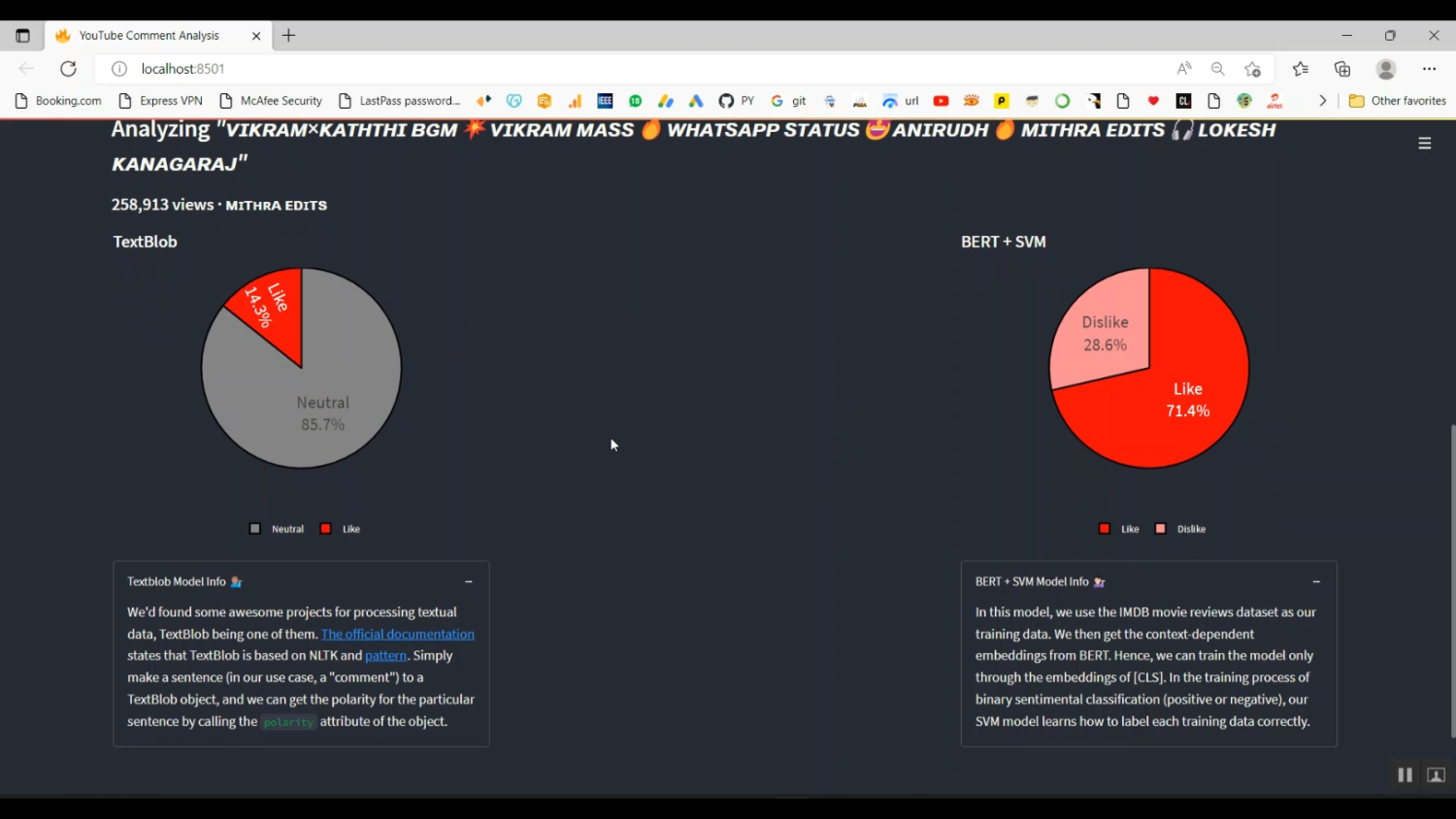The image size is (1456, 819).
Task: Follow the 'pattern' hyperlink
Action: 385,656
